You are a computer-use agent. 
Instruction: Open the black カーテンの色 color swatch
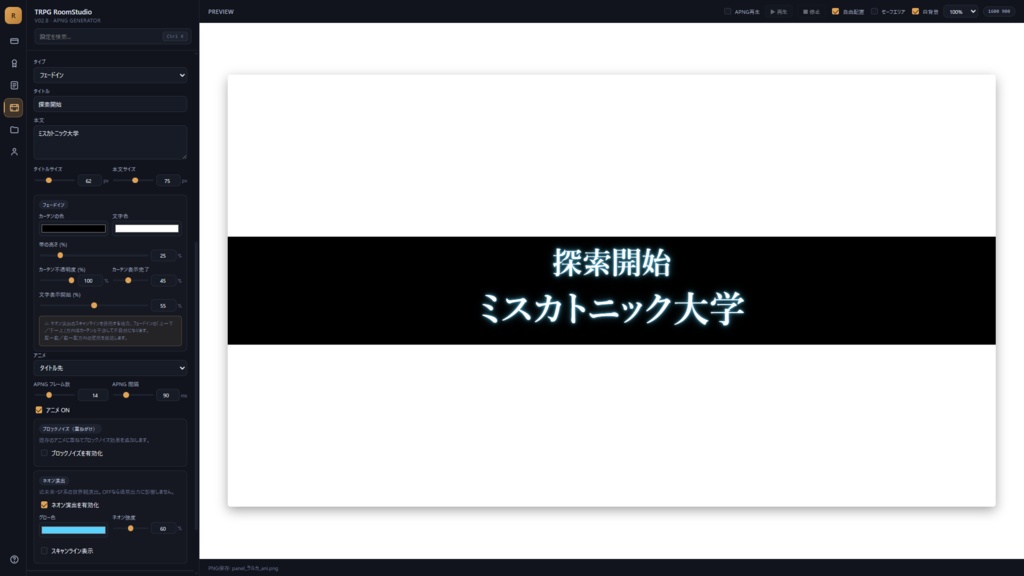[73, 229]
